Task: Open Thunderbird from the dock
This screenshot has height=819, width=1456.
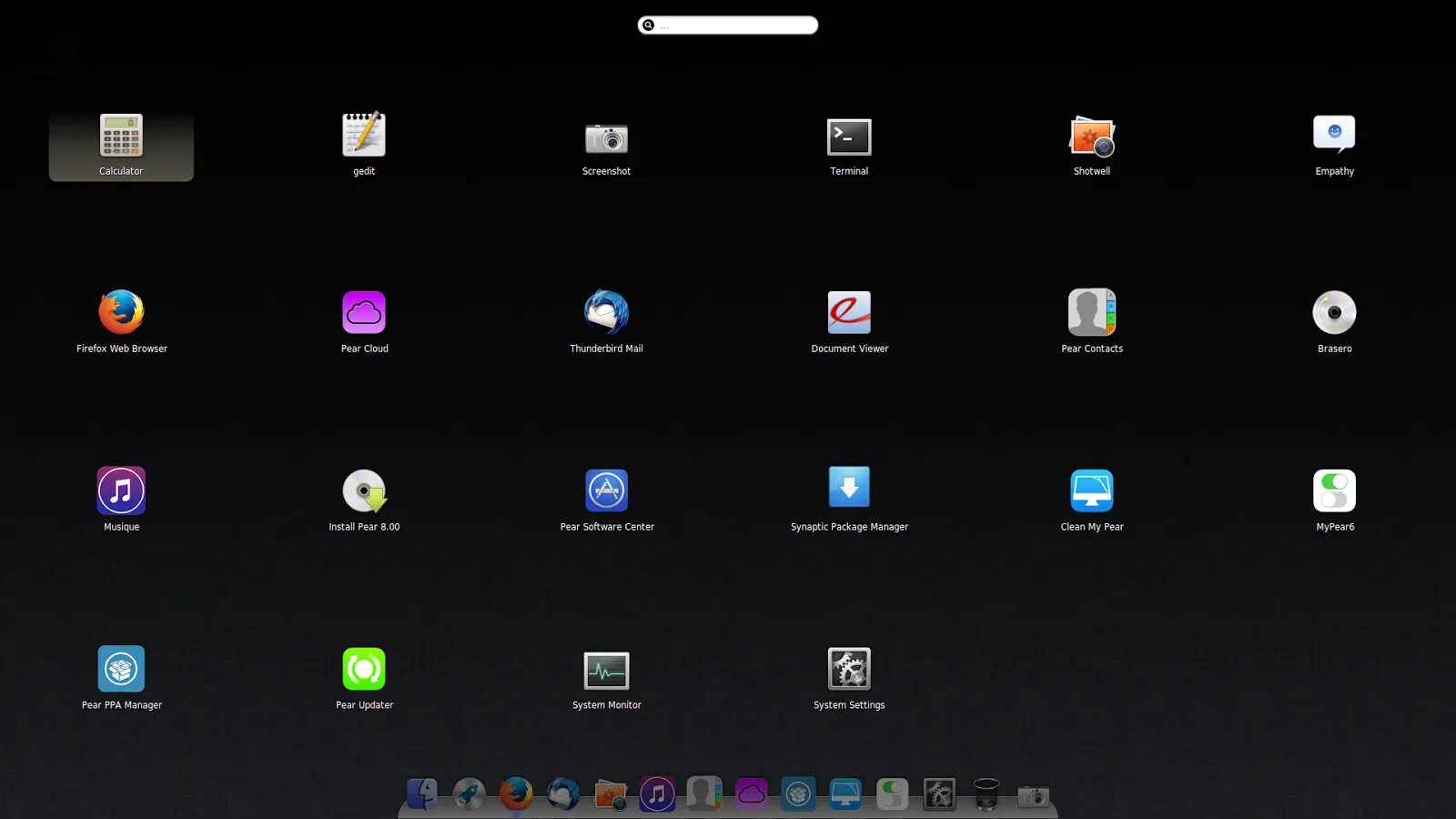Action: coord(563,794)
